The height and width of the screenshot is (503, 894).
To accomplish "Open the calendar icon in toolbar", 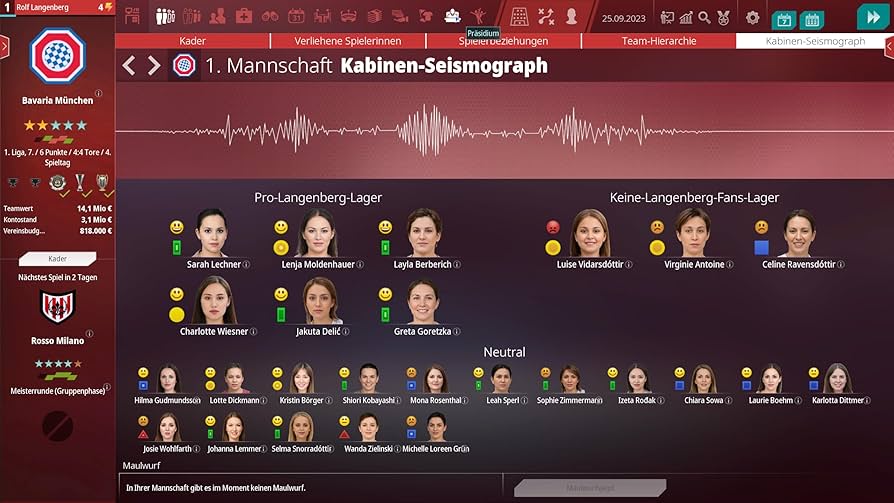I will tap(296, 16).
